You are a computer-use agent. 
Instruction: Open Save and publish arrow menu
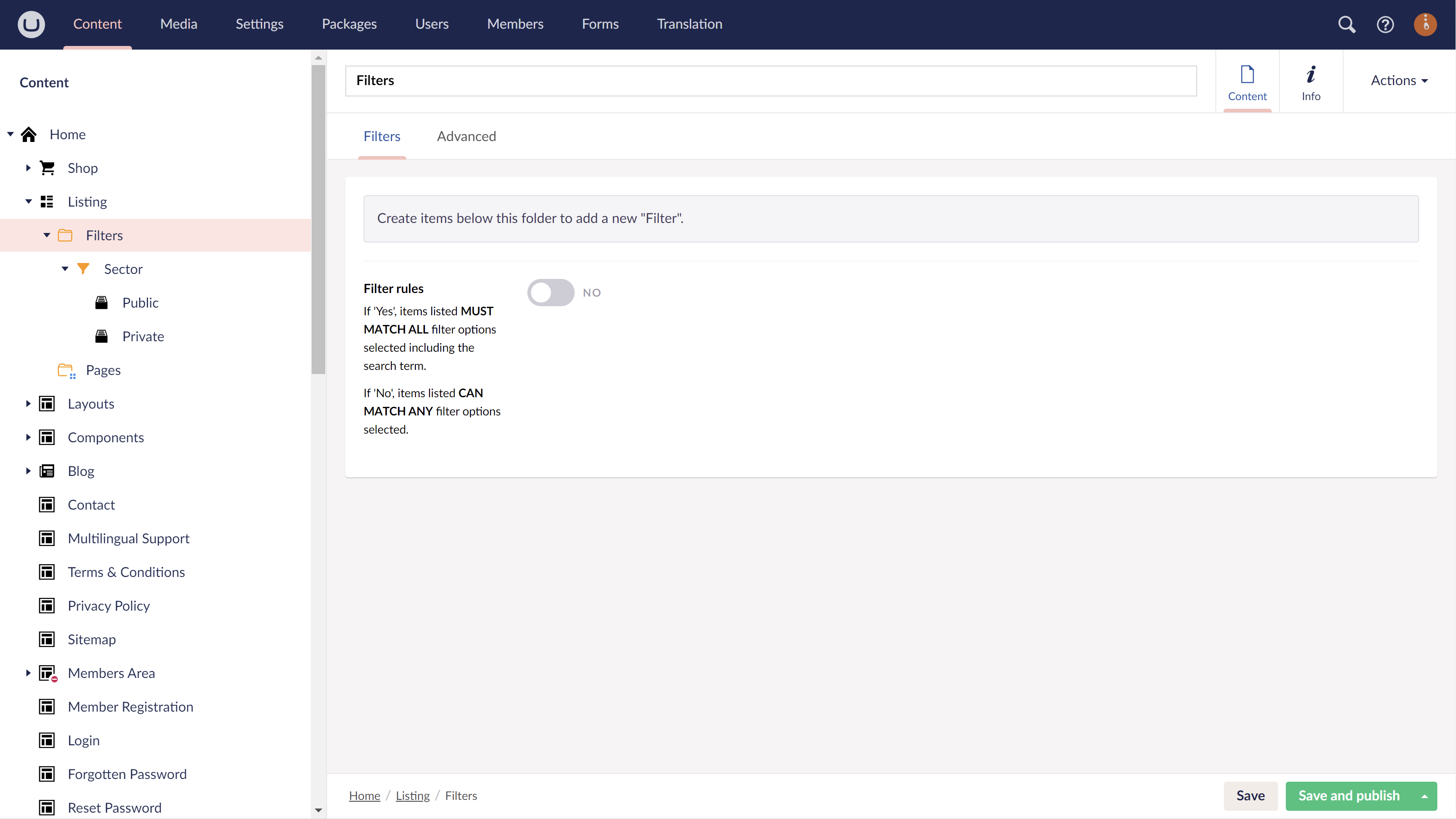[x=1424, y=796]
